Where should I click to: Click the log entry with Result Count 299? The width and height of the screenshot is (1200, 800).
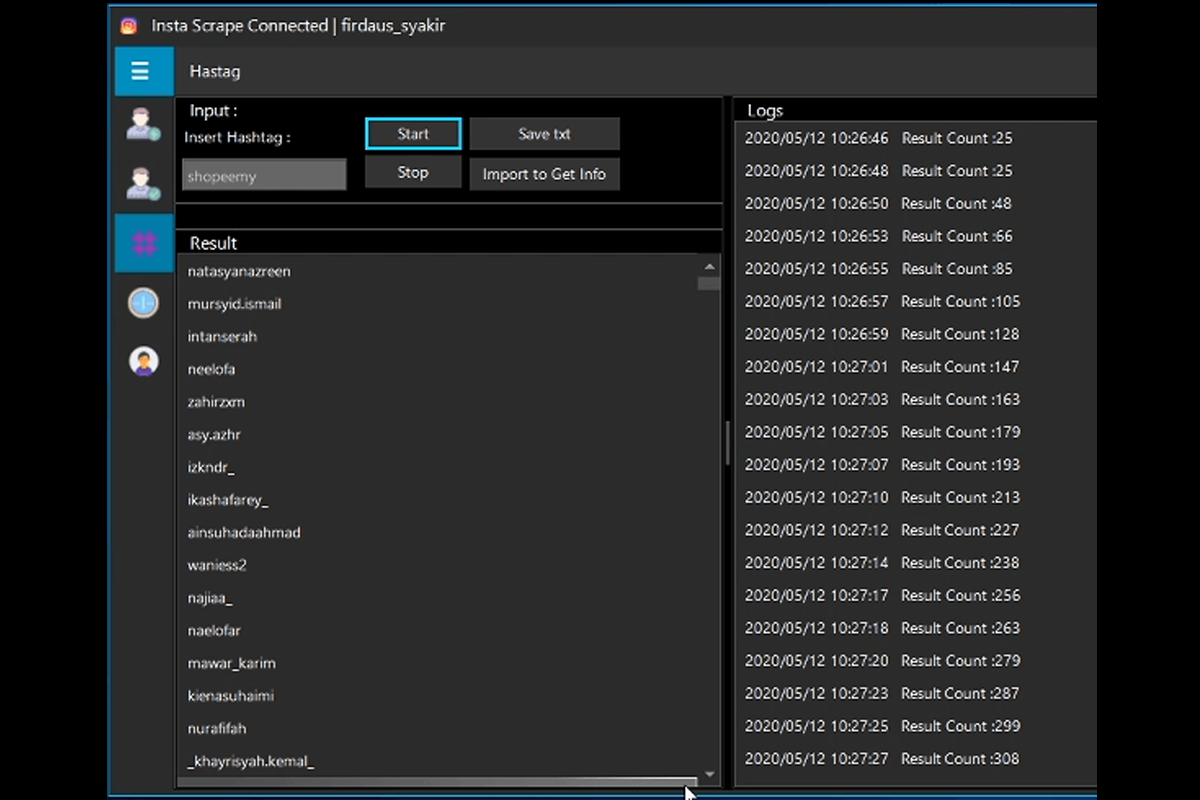[x=883, y=726]
